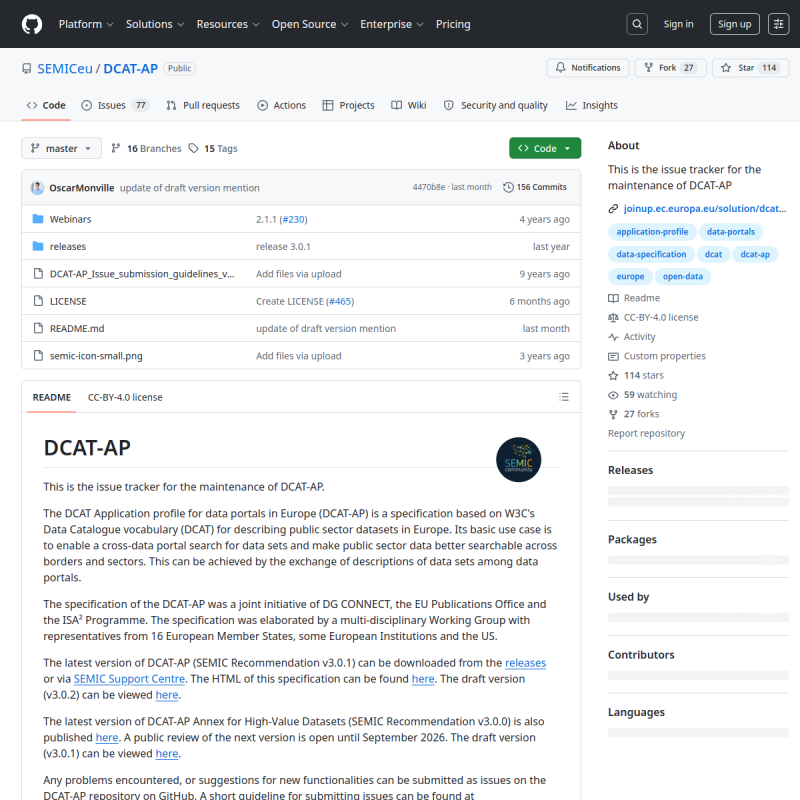Open the 156 Commits history
Viewport: 800px width, 800px height.
coord(535,187)
